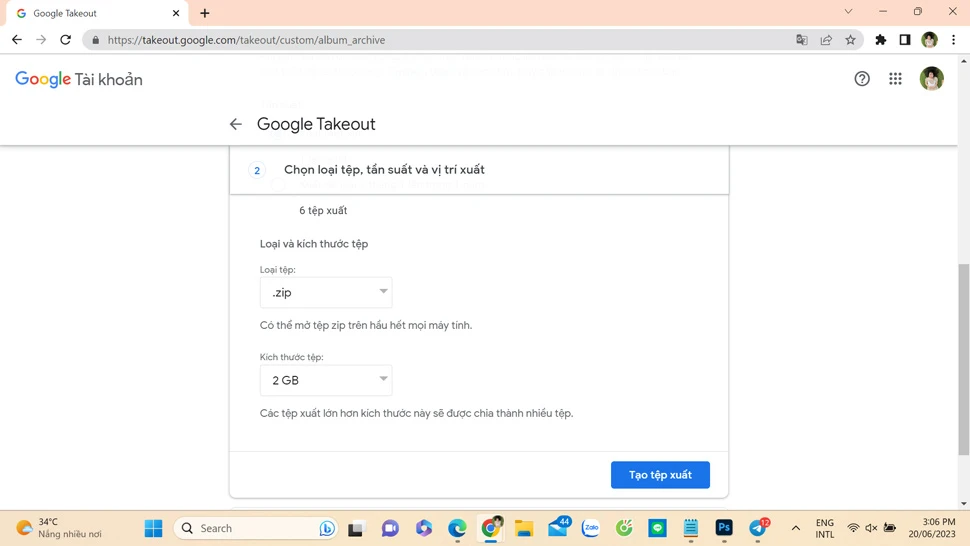
Task: Click the page vertical scrollbar
Action: [x=963, y=359]
